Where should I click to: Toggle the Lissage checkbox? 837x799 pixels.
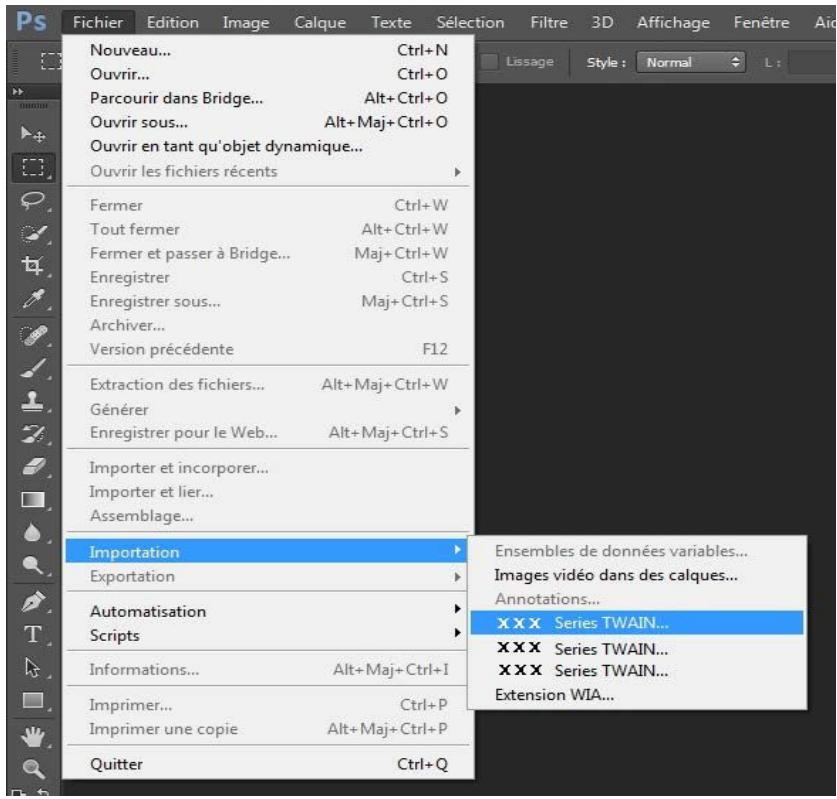coord(492,61)
